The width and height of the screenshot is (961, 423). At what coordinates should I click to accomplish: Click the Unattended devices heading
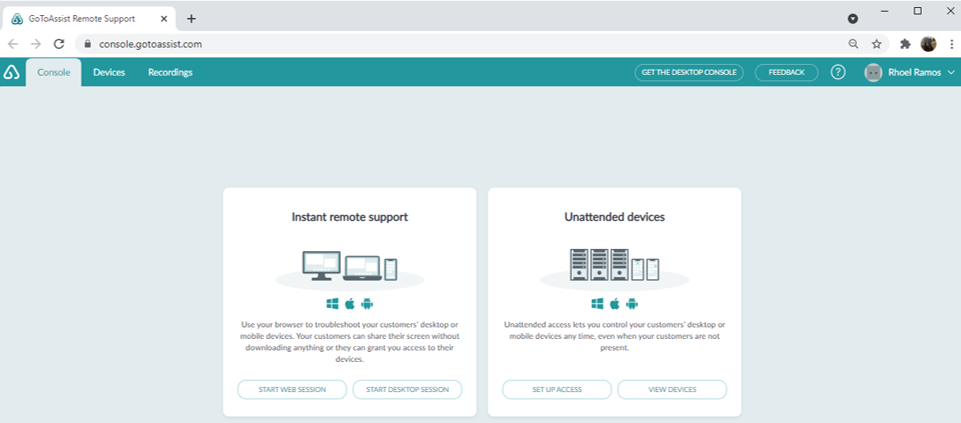coord(615,217)
